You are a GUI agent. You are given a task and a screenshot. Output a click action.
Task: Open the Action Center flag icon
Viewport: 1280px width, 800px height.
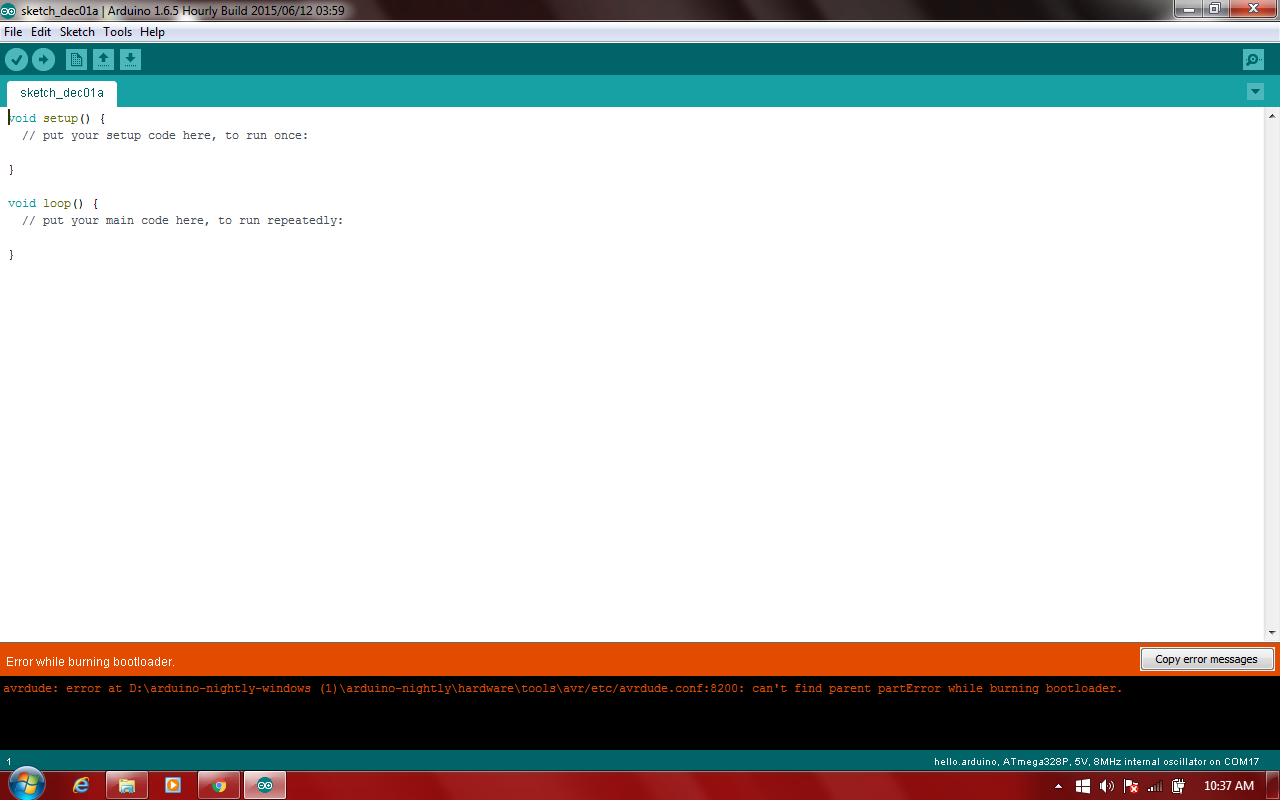[x=1131, y=786]
